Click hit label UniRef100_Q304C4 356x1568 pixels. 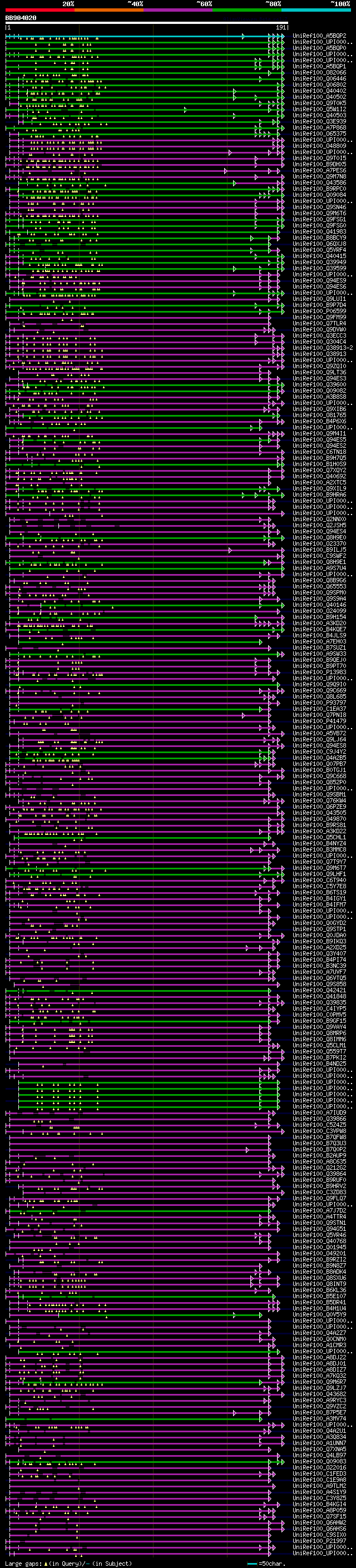coord(319,342)
